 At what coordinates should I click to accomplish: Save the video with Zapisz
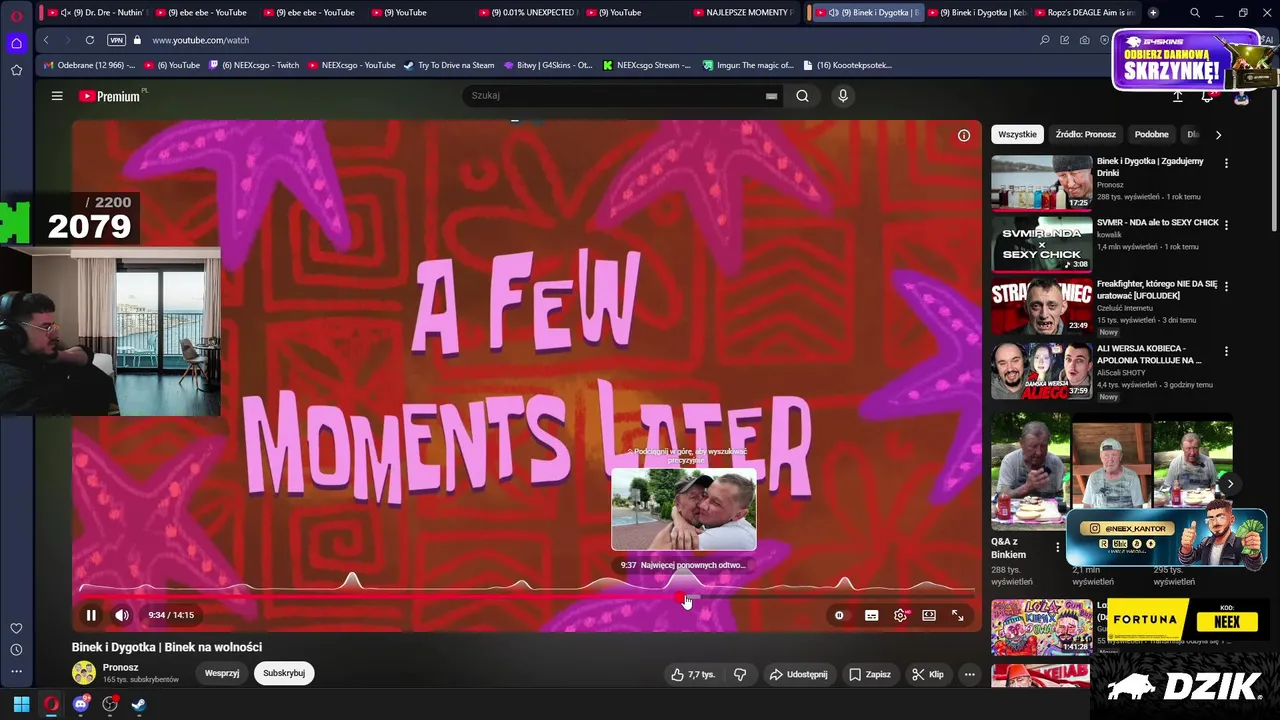869,674
